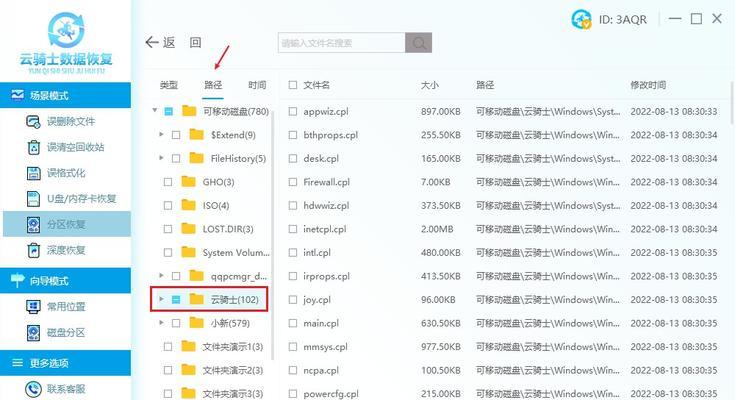This screenshot has height=400, width=735.
Task: Expand the qqpcmgr_d... folder node
Action: 161,276
